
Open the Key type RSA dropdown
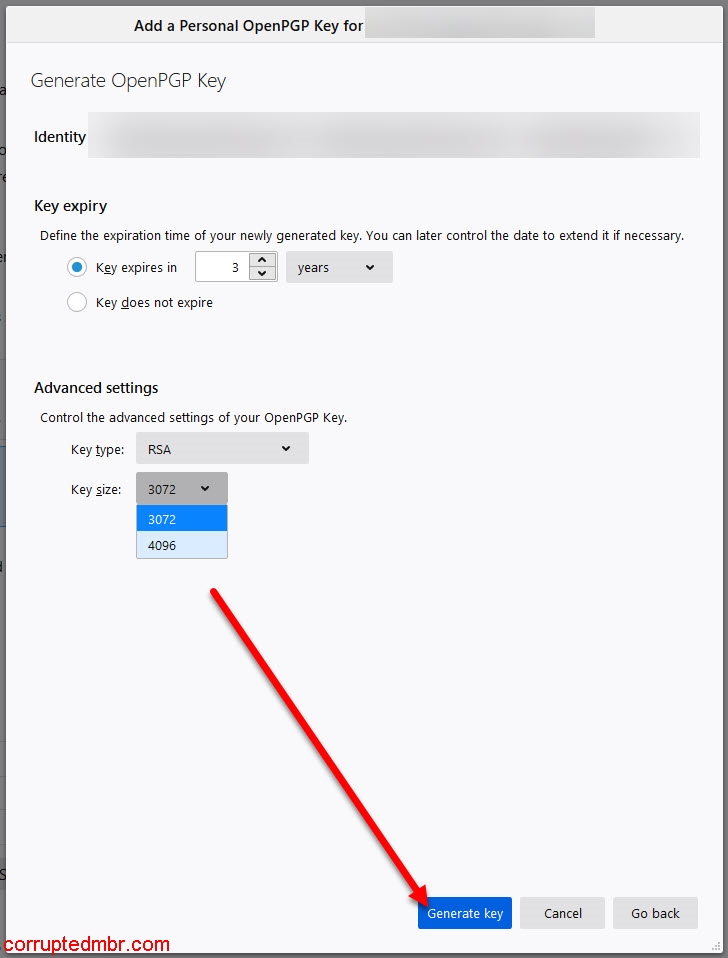tap(221, 449)
